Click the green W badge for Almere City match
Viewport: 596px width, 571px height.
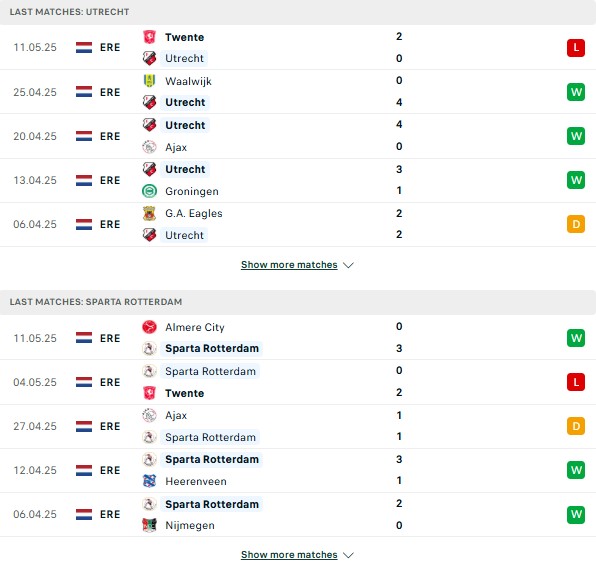tap(576, 338)
